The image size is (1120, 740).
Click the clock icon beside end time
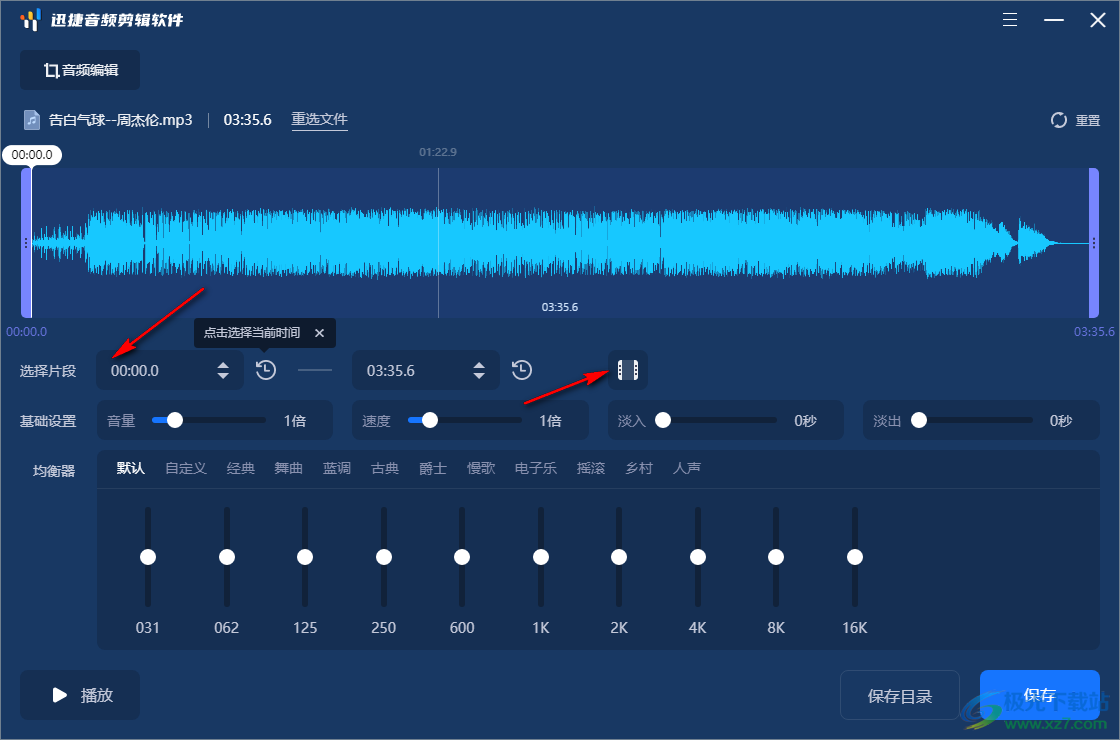[x=522, y=370]
